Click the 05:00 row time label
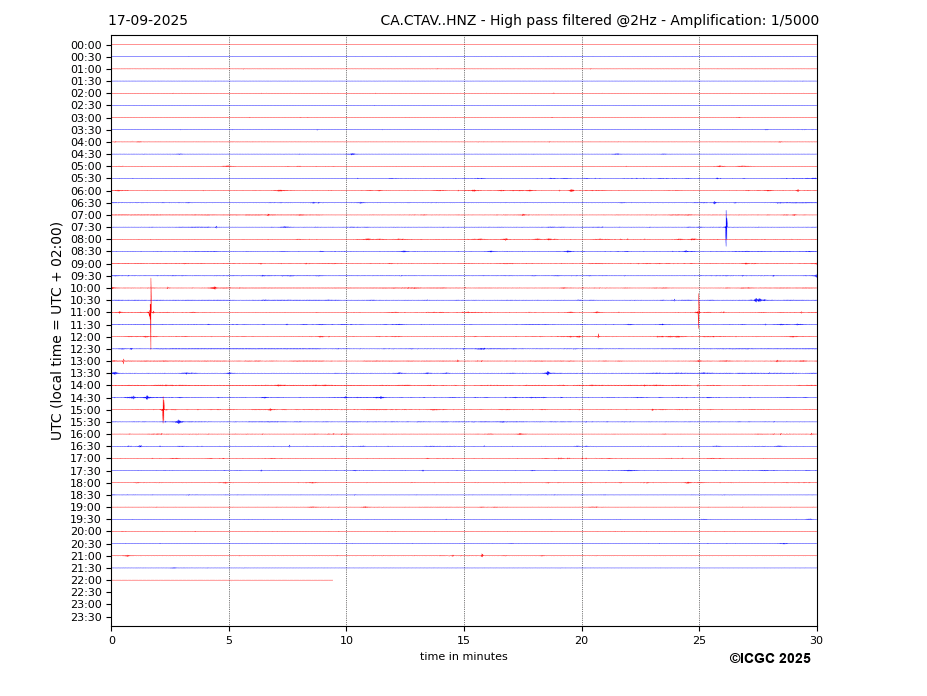The image size is (927, 696). click(86, 167)
